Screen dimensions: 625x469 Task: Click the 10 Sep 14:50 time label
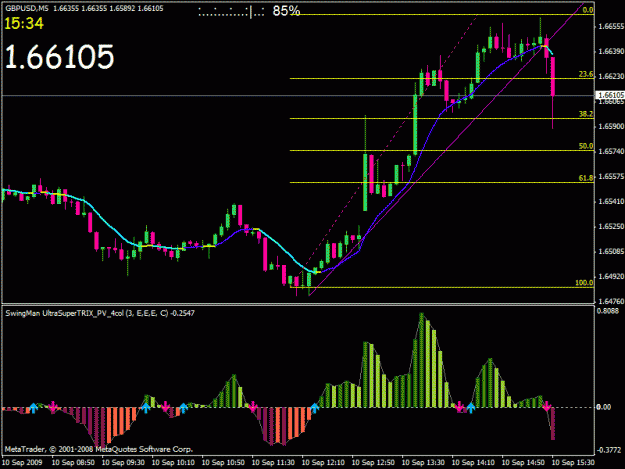(523, 463)
